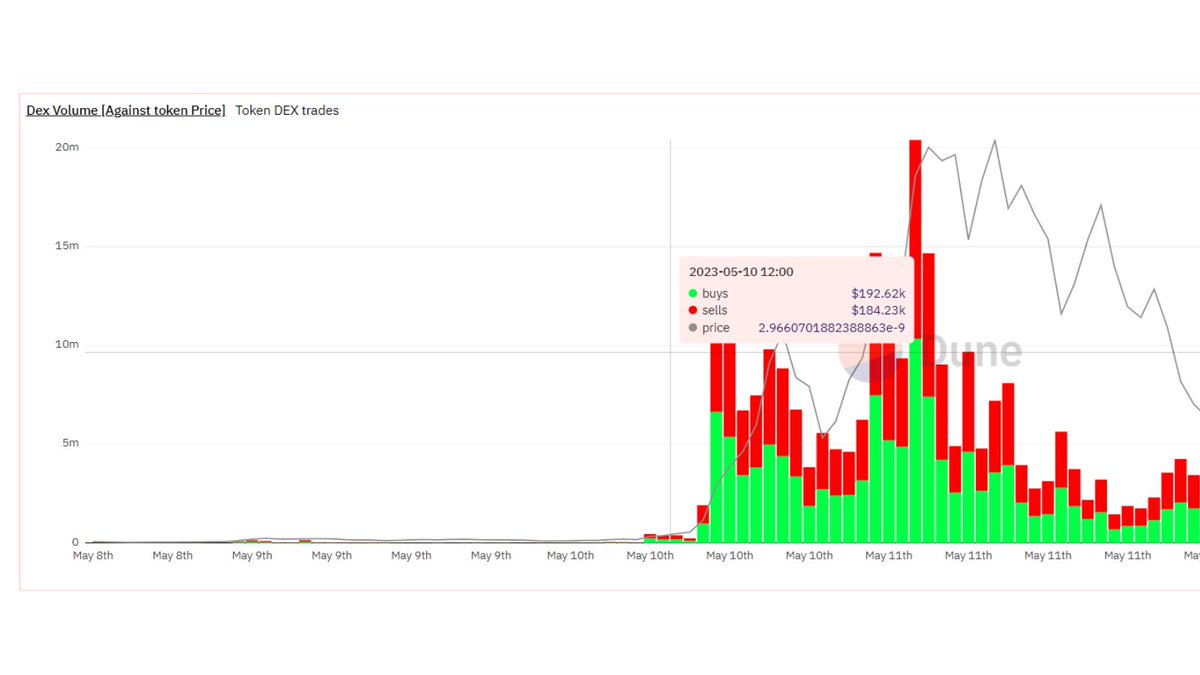The width and height of the screenshot is (1200, 675).
Task: Open the "Dex Volume [Against token Price]" title link
Action: pyautogui.click(x=126, y=111)
